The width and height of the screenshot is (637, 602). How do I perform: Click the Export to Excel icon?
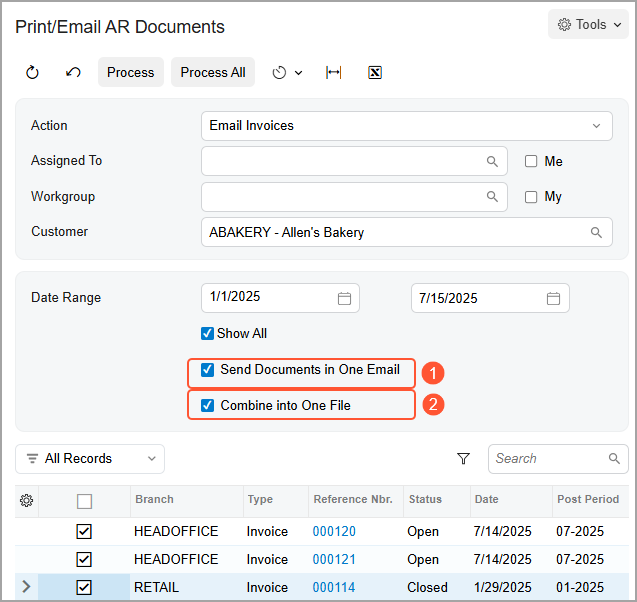(375, 72)
